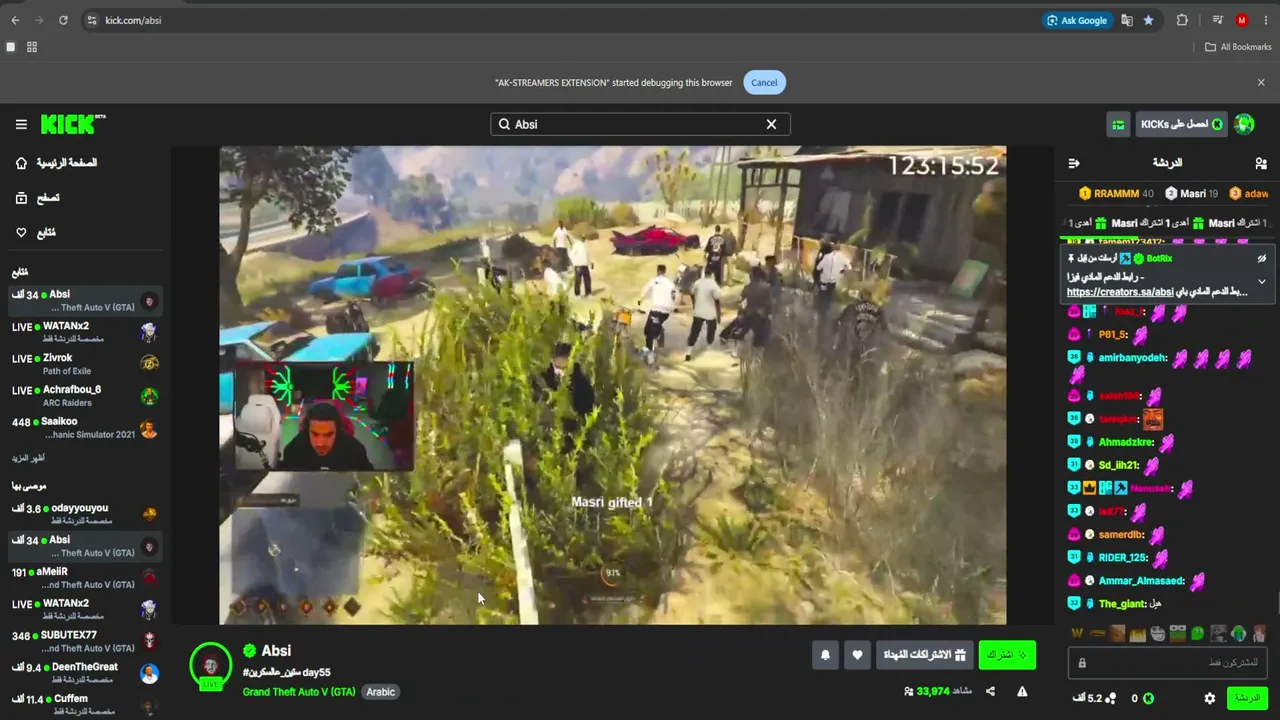Click username Ammar_Almasaed in chat
Viewport: 1280px width, 720px height.
click(x=1141, y=581)
